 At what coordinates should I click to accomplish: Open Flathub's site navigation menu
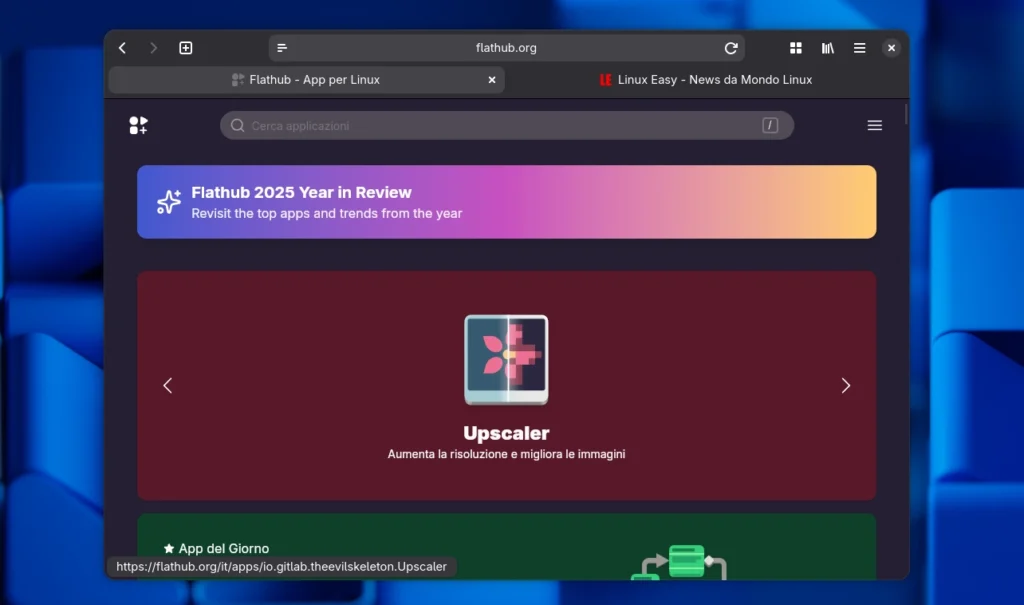874,125
